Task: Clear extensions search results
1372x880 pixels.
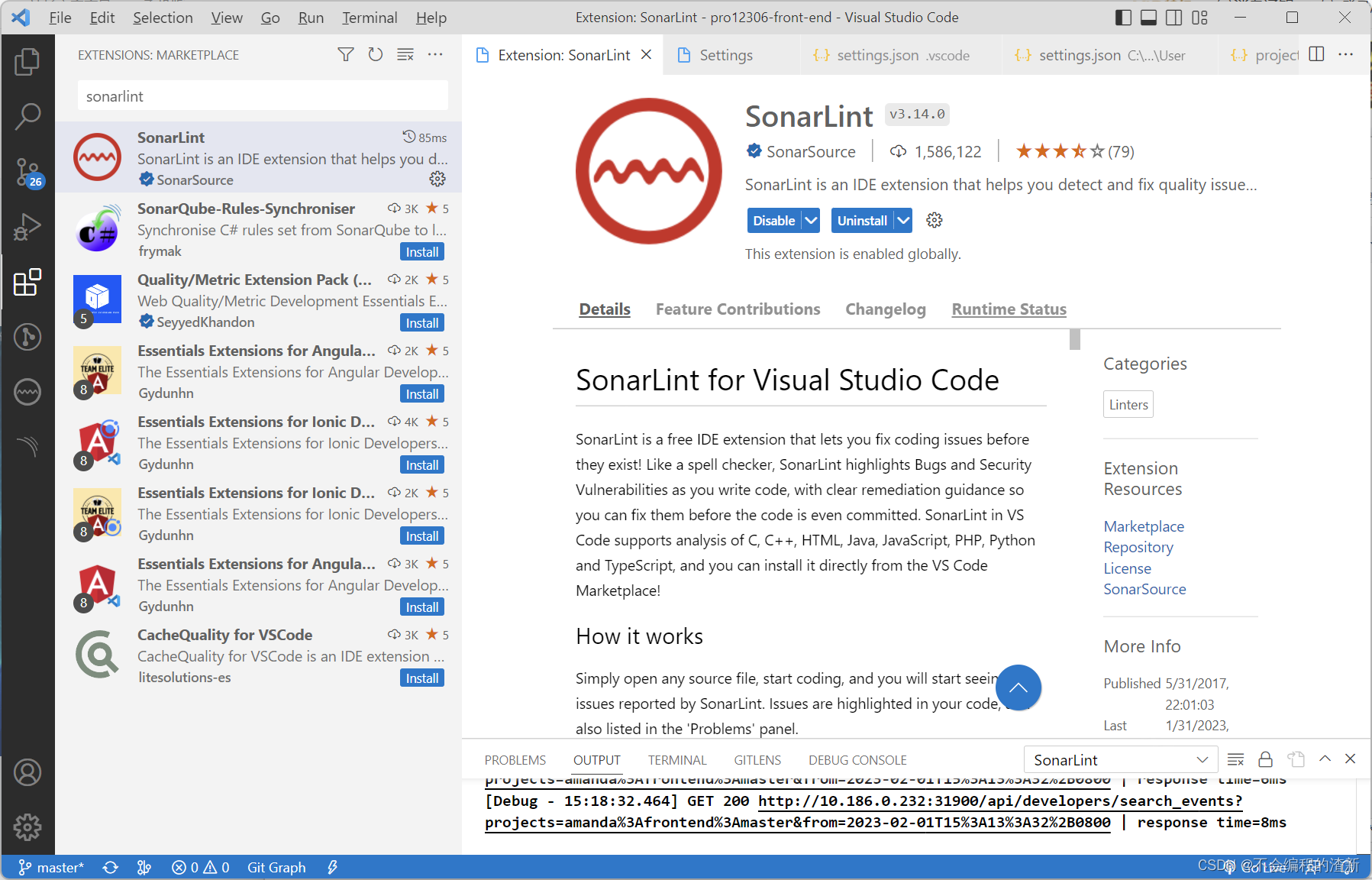Action: pyautogui.click(x=405, y=54)
